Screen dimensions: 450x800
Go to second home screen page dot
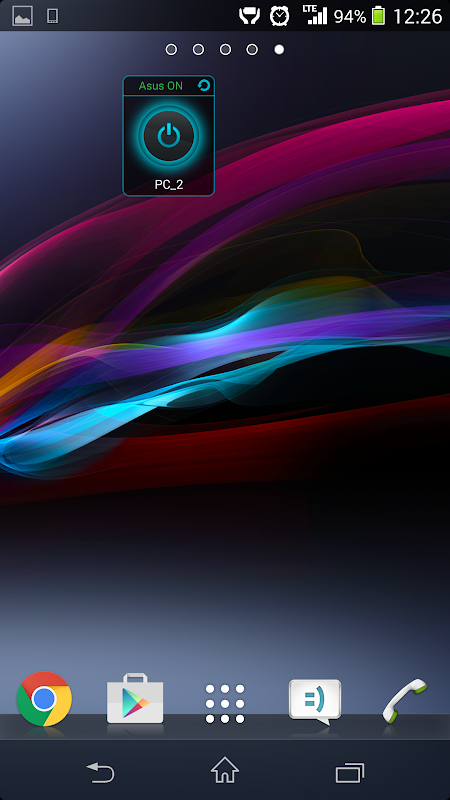(x=198, y=49)
